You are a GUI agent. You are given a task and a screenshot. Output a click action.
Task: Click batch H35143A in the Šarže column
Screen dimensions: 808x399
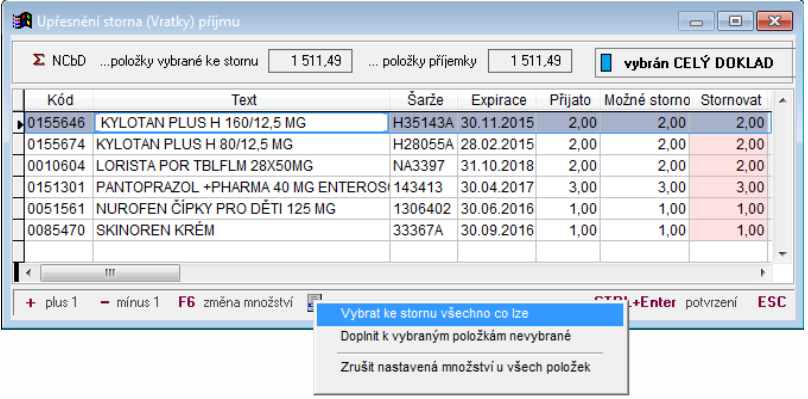click(x=424, y=124)
